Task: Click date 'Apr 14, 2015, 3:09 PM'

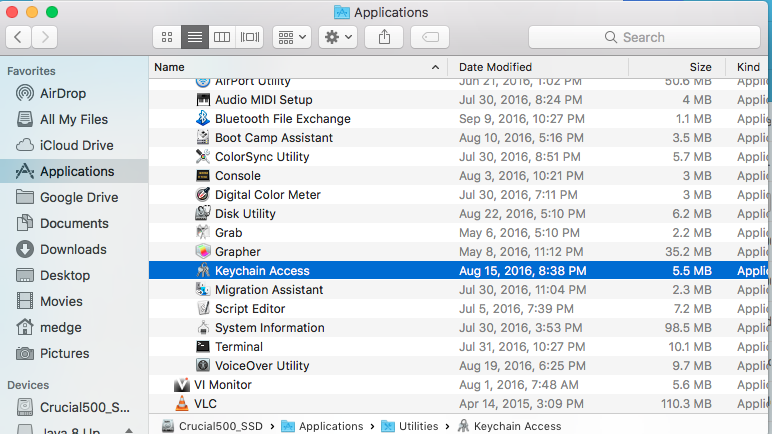Action: coord(521,404)
